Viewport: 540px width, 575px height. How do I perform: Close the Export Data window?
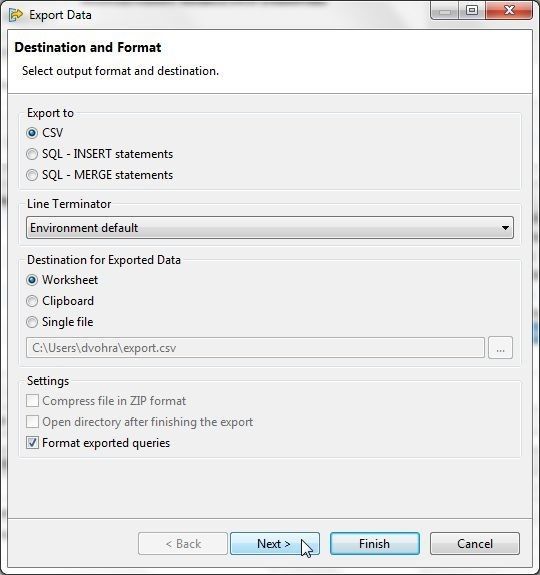[509, 10]
